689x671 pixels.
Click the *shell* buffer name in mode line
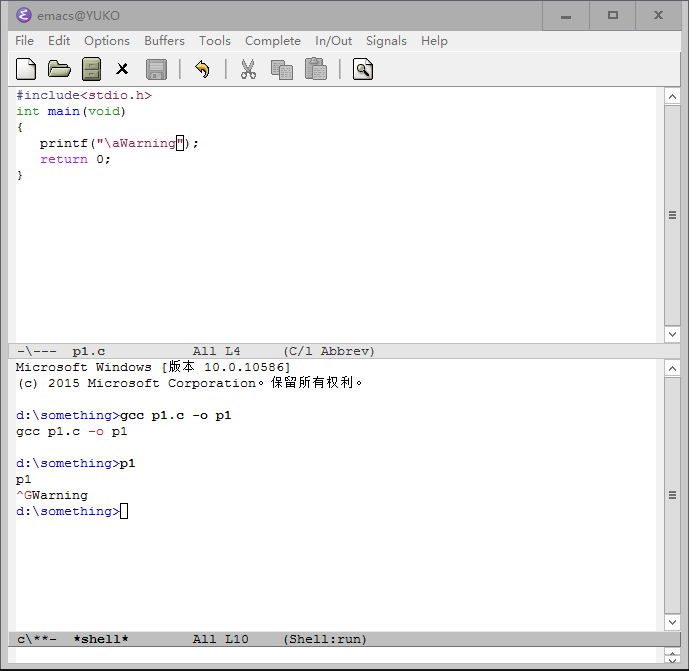point(100,639)
